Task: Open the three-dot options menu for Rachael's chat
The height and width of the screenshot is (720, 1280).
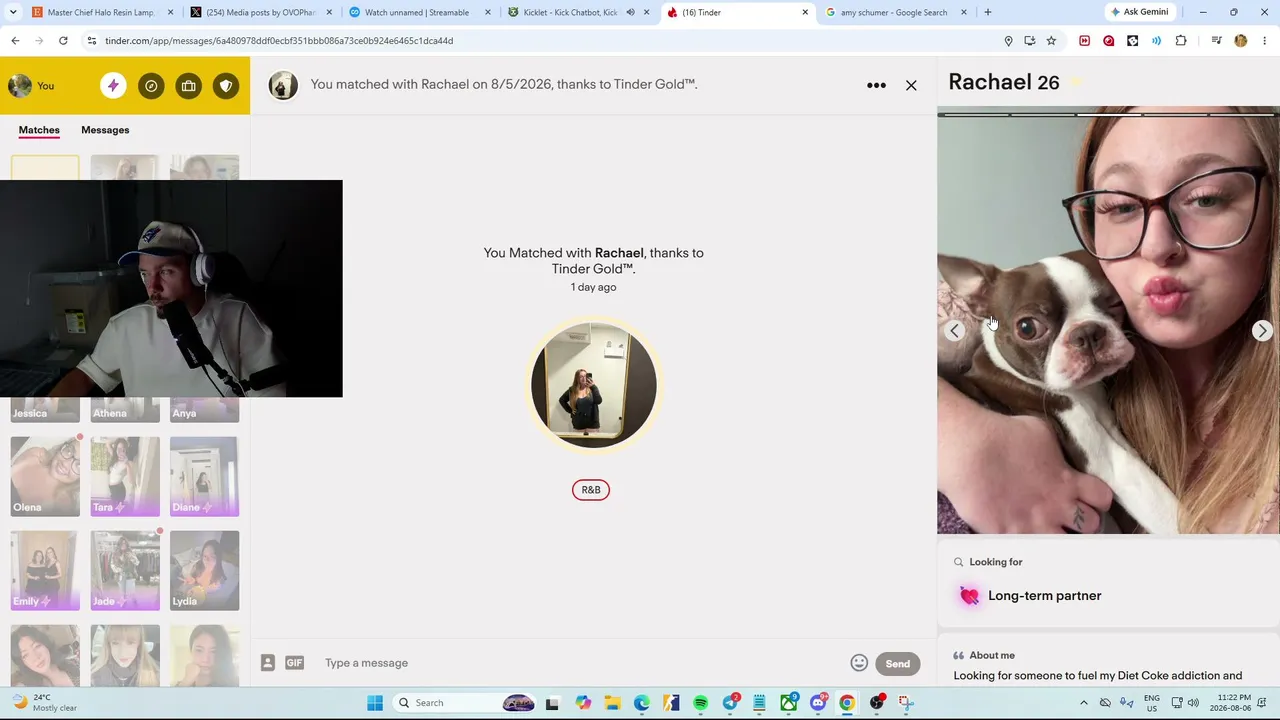Action: pos(876,85)
